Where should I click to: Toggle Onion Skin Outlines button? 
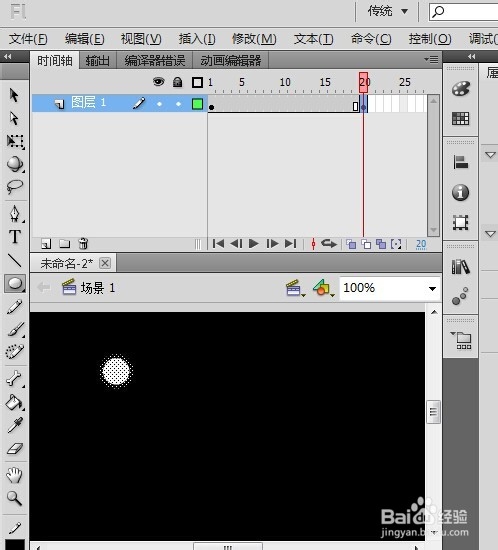pos(366,244)
